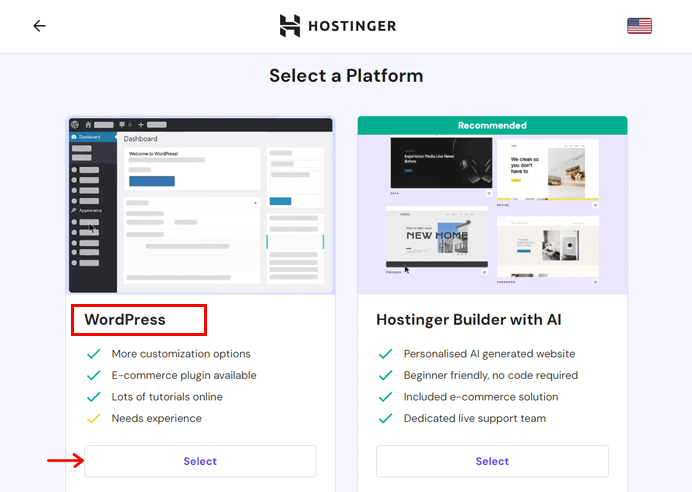Click checkmark beside Personalised AI generated website

pos(385,353)
